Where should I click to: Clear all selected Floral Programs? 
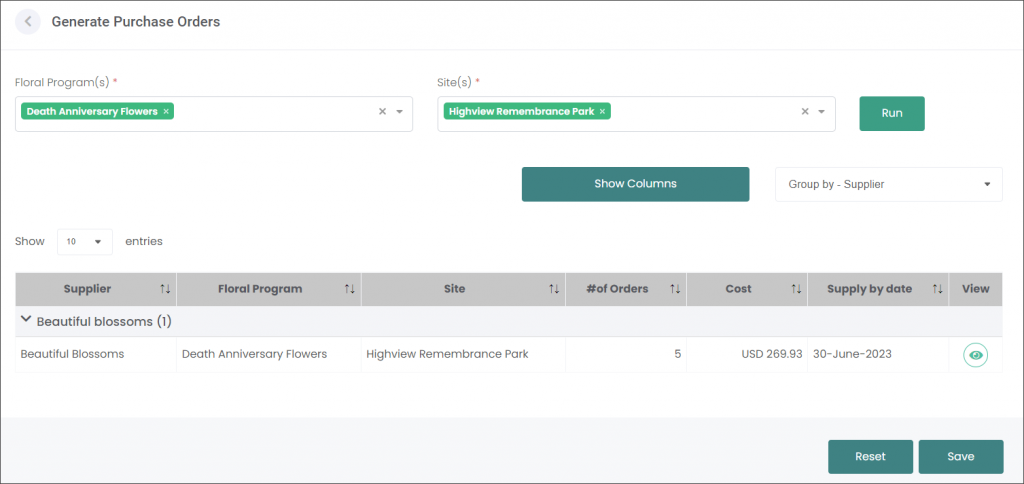[383, 112]
